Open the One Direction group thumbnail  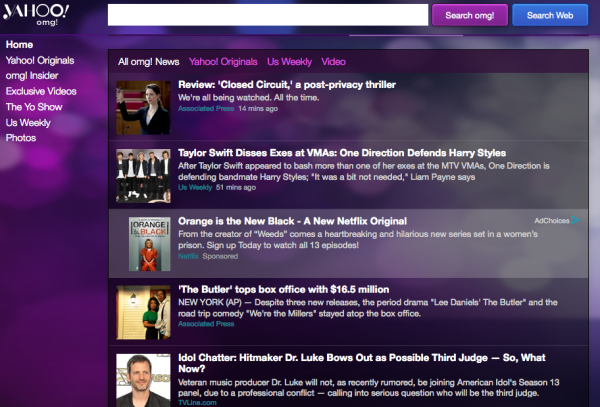[143, 176]
